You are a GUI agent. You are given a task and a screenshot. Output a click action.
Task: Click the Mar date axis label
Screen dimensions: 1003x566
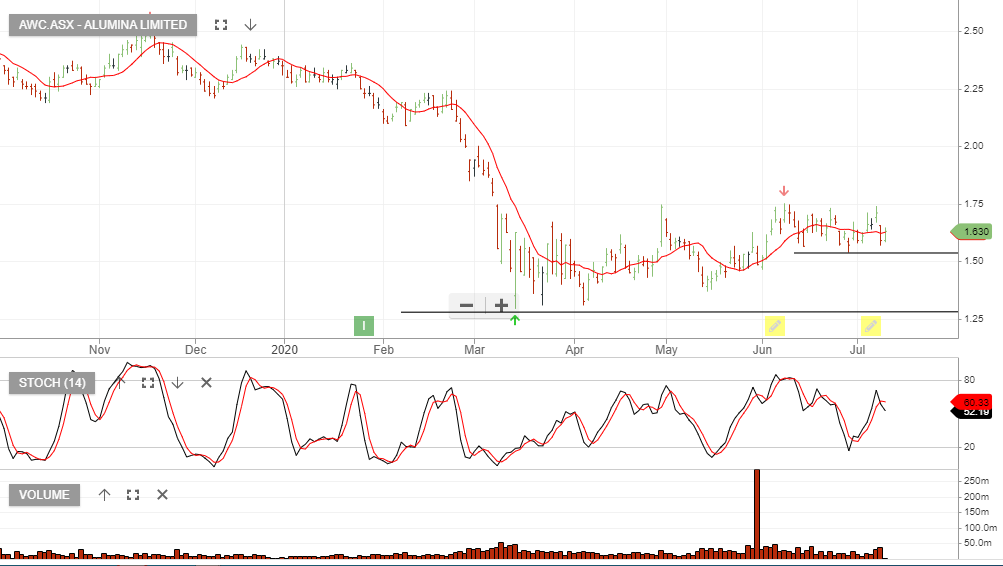pos(475,350)
